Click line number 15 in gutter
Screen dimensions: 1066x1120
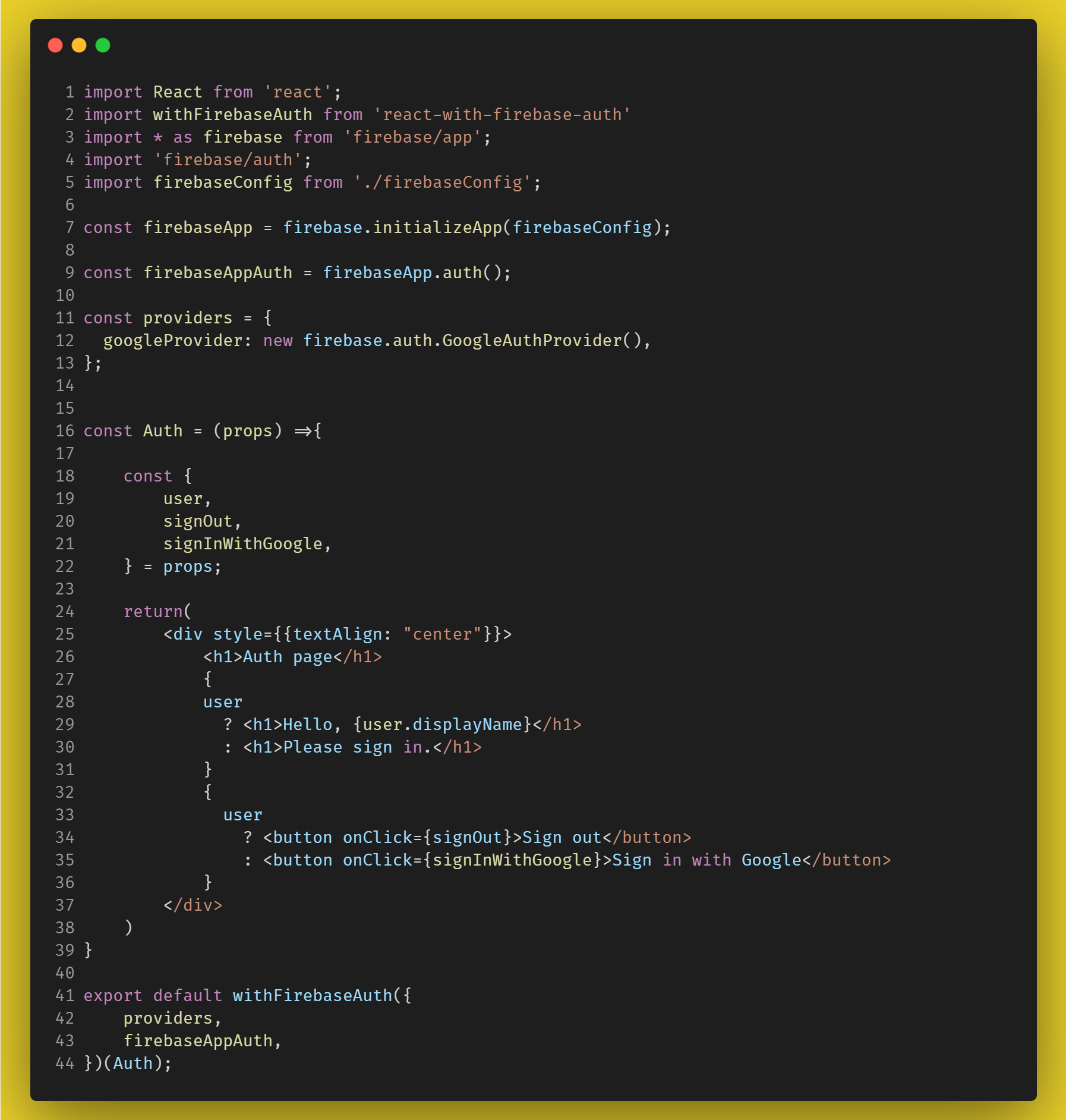click(x=65, y=408)
